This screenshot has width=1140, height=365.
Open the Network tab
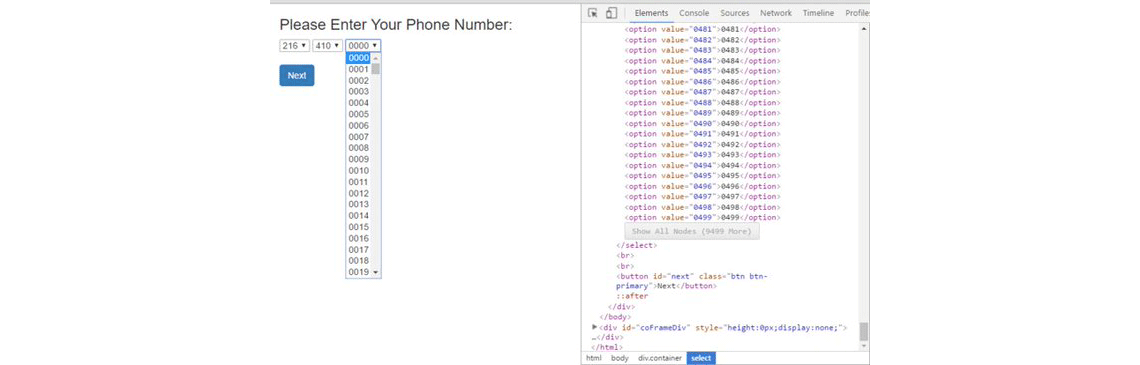click(x=776, y=13)
